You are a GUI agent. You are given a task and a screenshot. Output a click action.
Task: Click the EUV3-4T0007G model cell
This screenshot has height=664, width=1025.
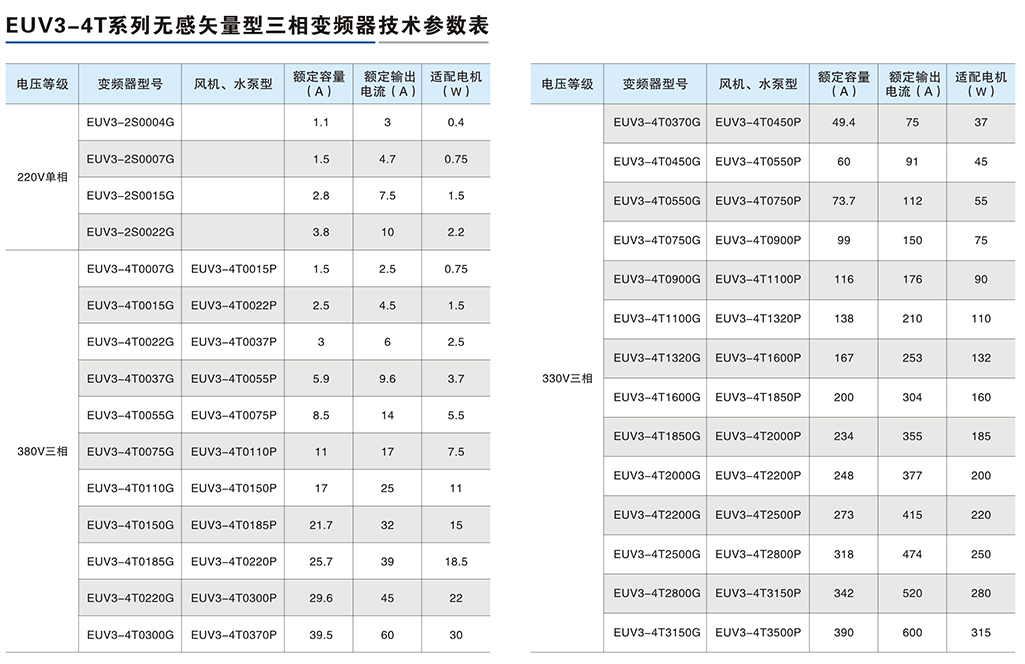pos(129,269)
